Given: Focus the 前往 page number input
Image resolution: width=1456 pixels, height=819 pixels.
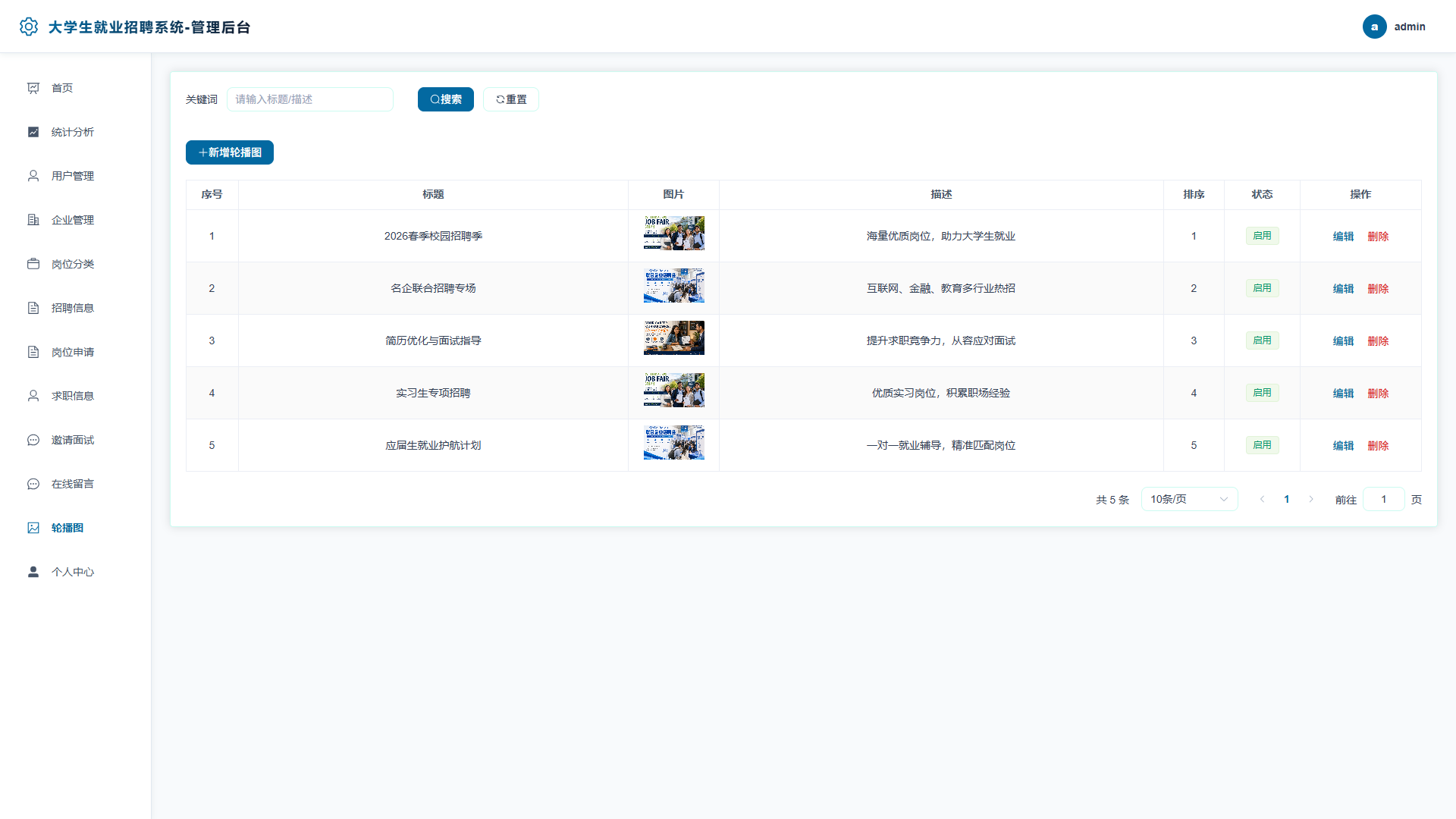Looking at the screenshot, I should pos(1383,499).
